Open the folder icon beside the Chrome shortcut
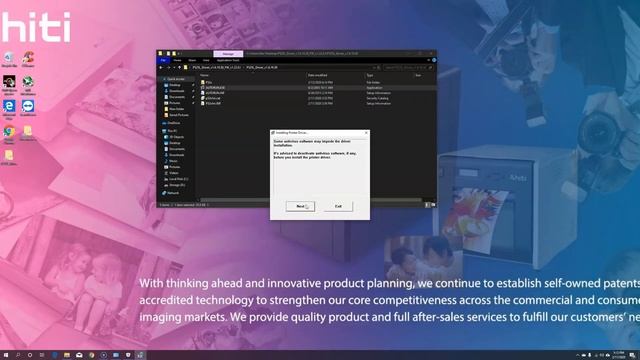The image size is (640, 360). (x=28, y=133)
